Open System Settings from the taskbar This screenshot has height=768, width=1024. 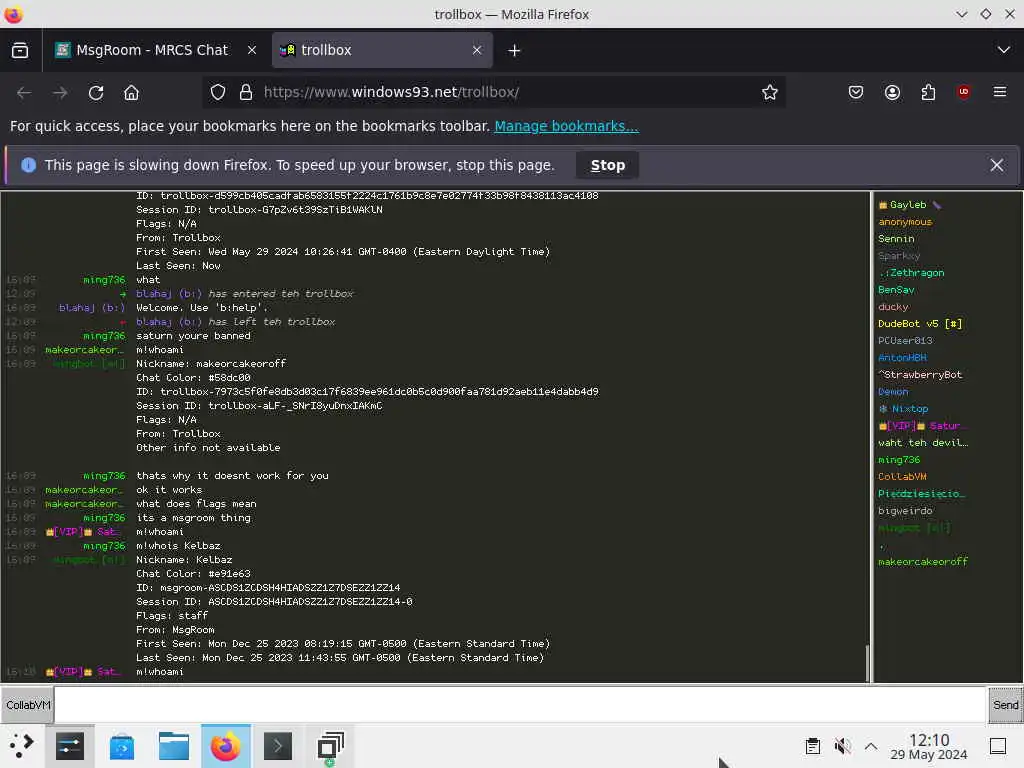pyautogui.click(x=69, y=746)
